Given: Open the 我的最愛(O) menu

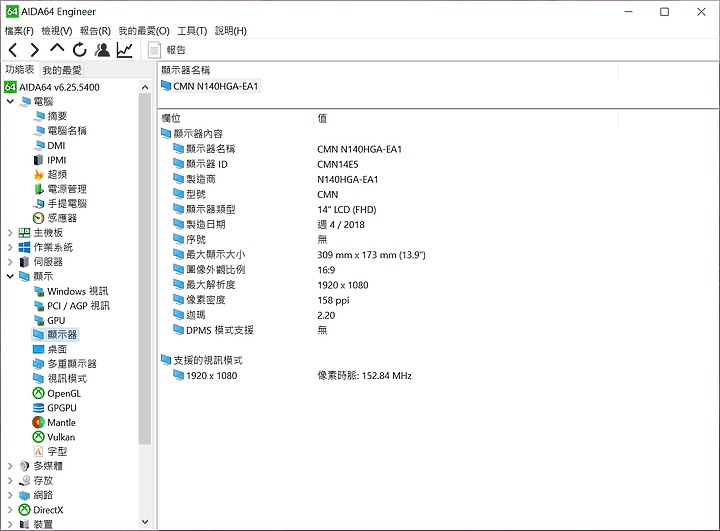Looking at the screenshot, I should pos(144,31).
